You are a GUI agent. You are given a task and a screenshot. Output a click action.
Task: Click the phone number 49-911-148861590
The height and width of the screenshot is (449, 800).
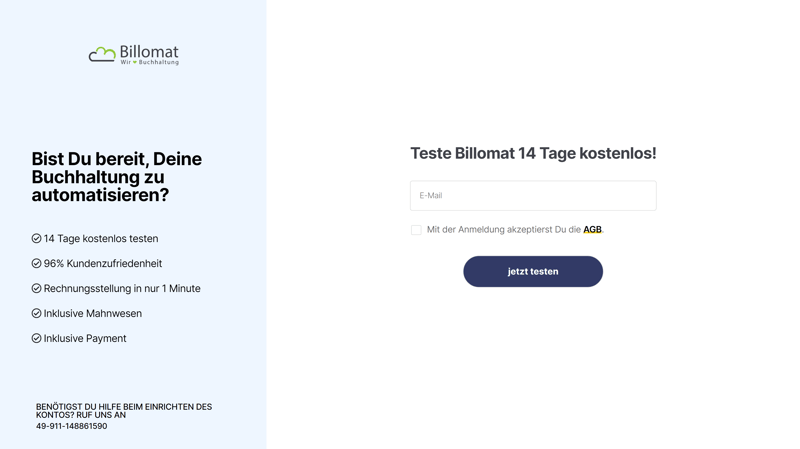(x=71, y=426)
